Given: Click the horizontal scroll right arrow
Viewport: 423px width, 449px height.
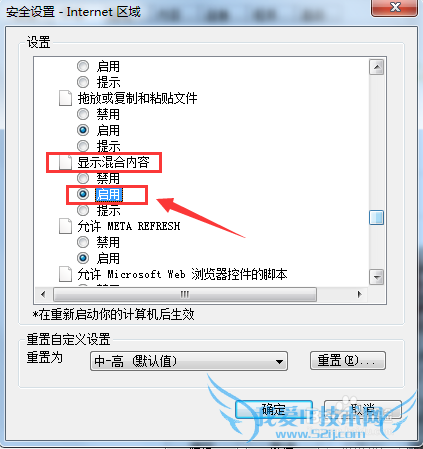Looking at the screenshot, I should pyautogui.click(x=359, y=294).
